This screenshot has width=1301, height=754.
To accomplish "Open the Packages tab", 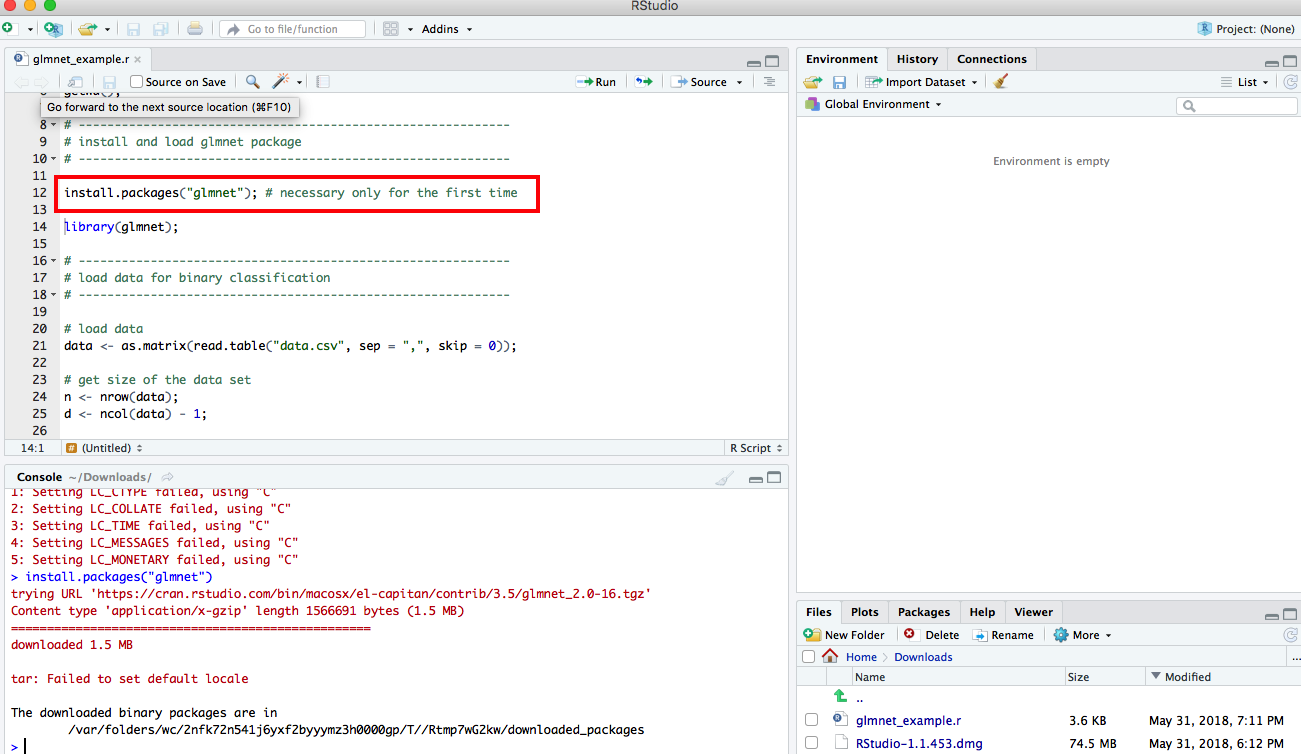I will (x=923, y=612).
